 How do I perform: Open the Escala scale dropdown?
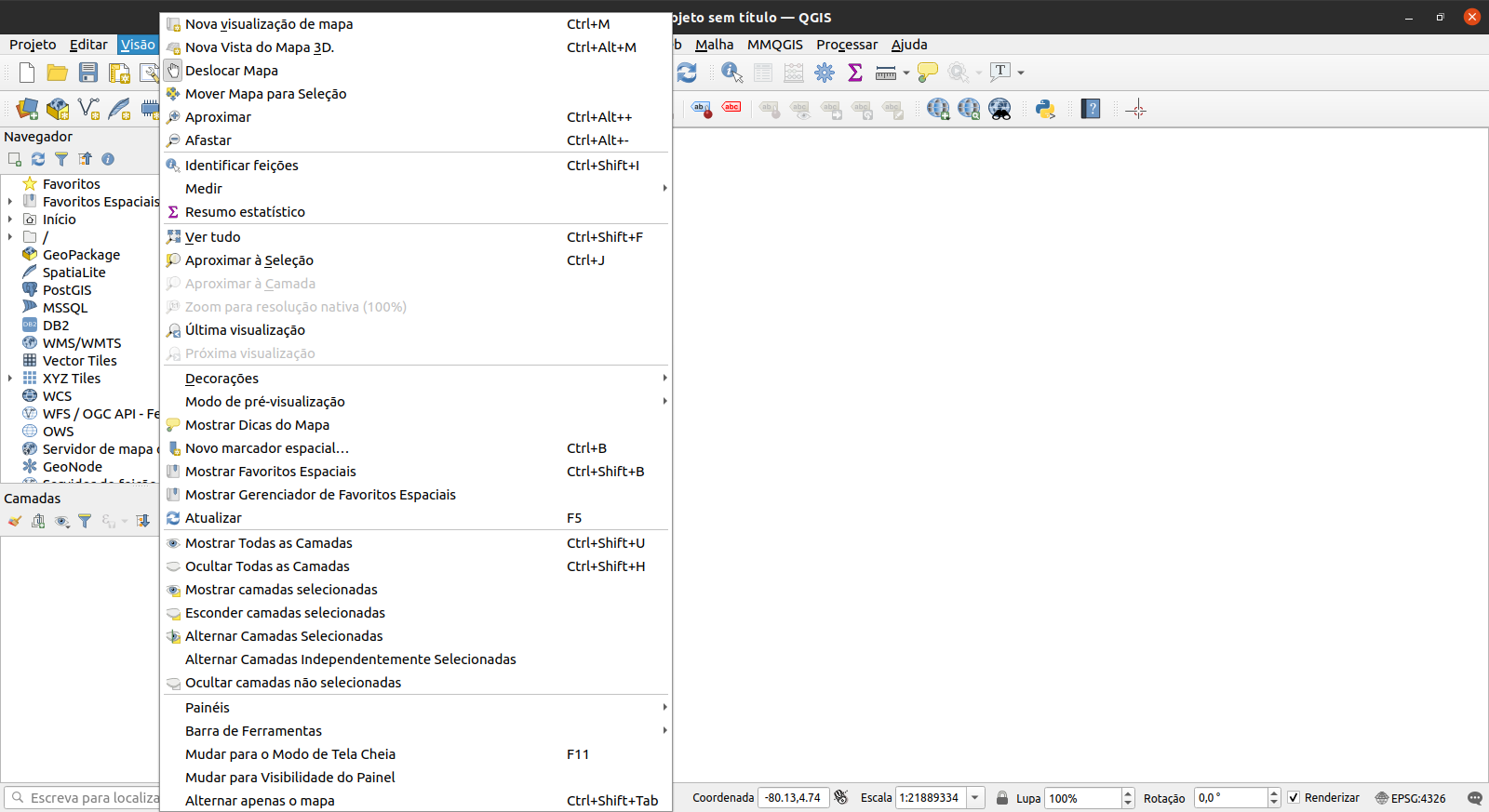pos(975,797)
